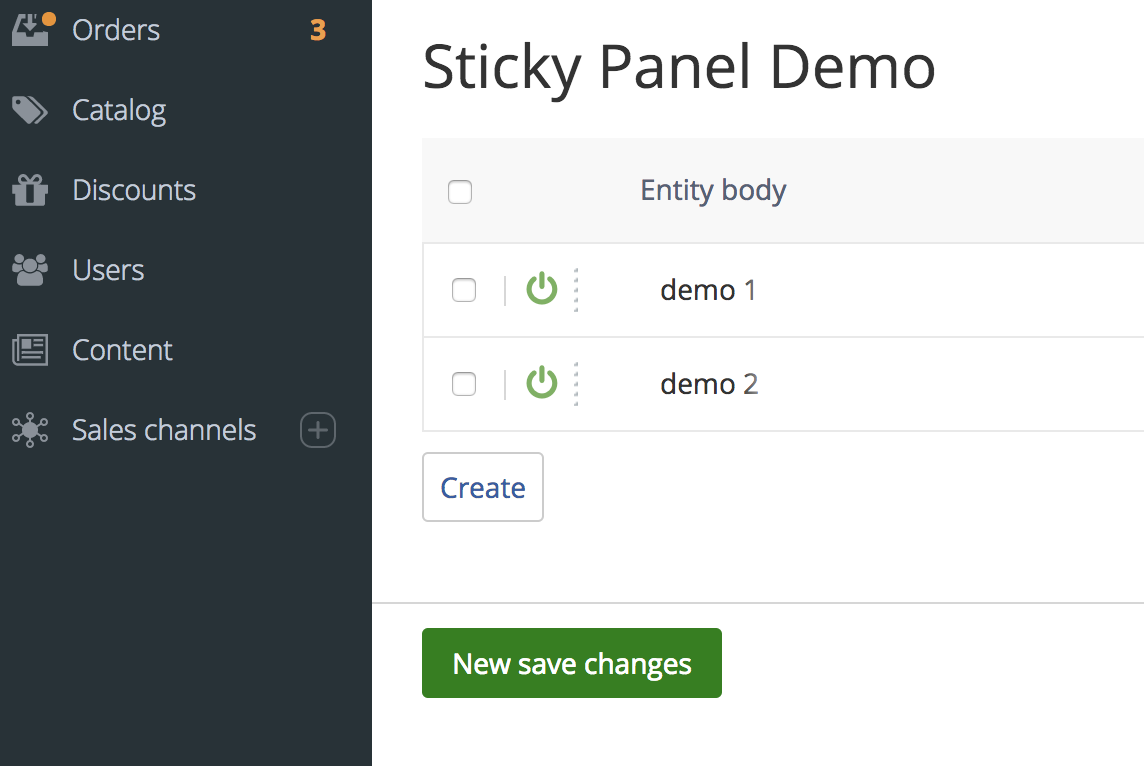
Task: Tick the select-all checkbox in table header
Action: pyautogui.click(x=460, y=191)
